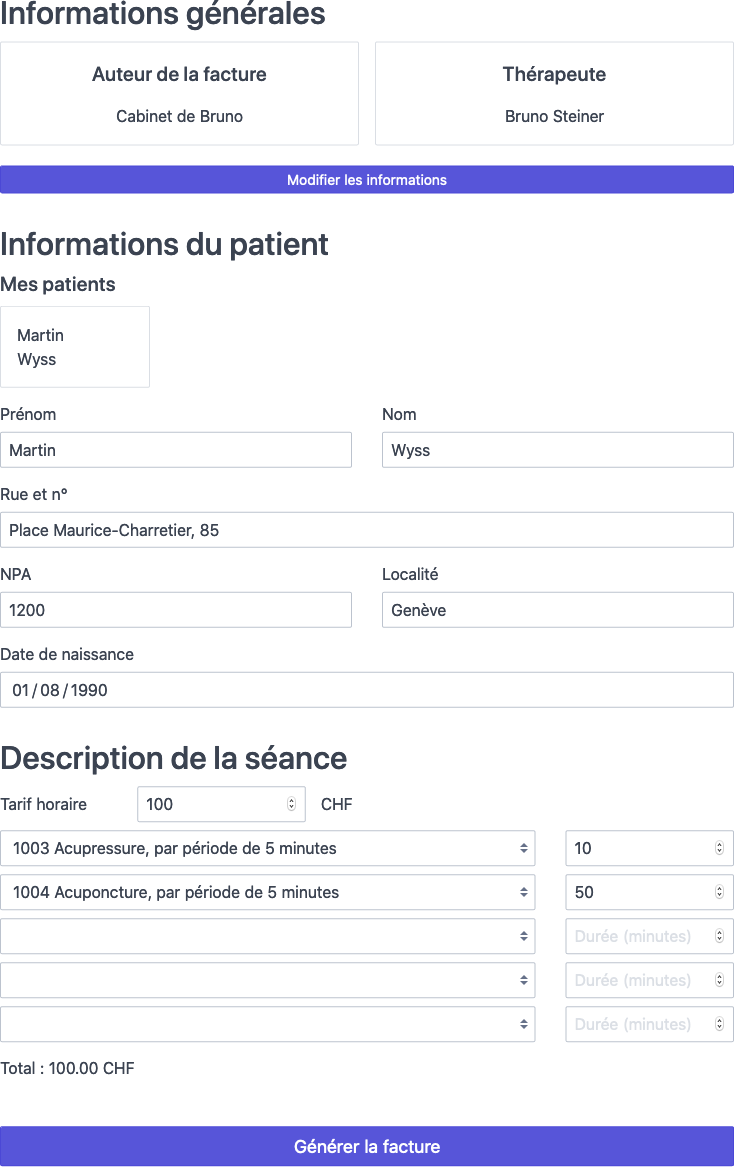Open the 1003 Acupressure treatment dropdown
This screenshot has height=1167, width=734.
(x=268, y=848)
